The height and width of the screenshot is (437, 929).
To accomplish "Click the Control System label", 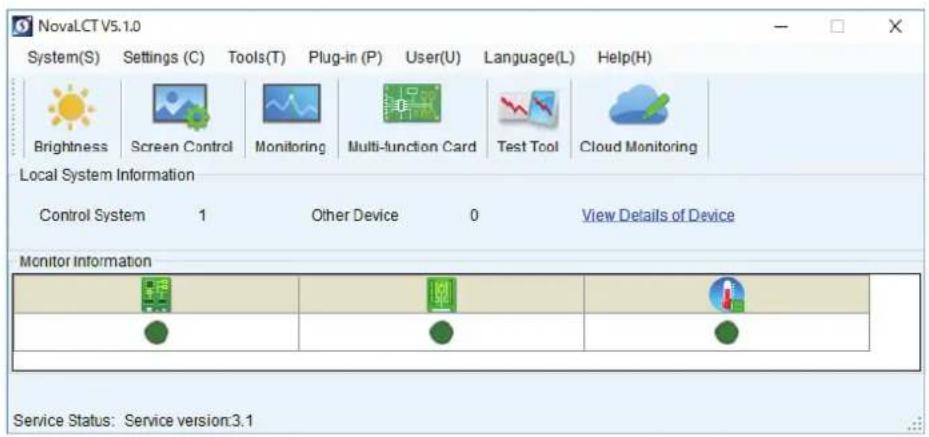I will 92,216.
